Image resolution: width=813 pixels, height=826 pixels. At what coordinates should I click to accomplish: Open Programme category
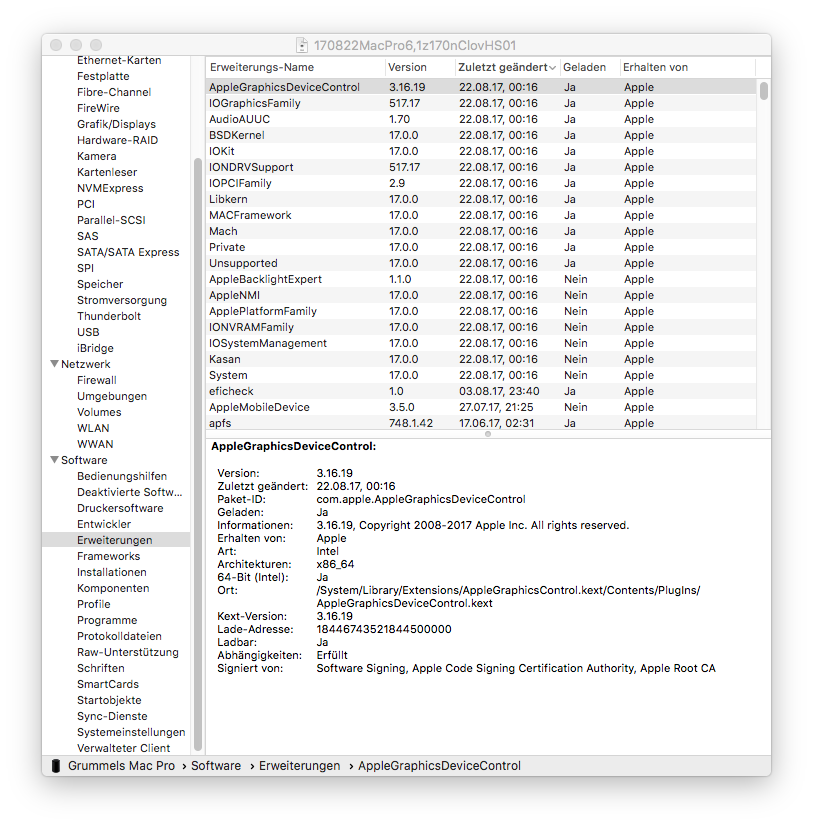click(107, 620)
